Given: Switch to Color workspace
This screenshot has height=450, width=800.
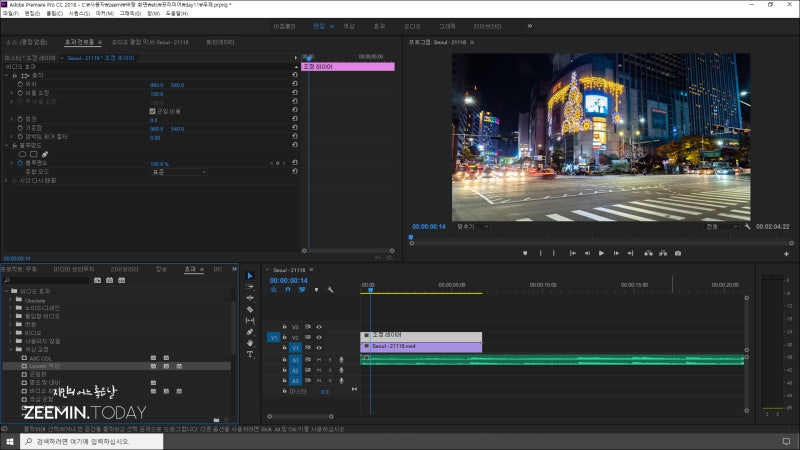Looking at the screenshot, I should click(349, 26).
